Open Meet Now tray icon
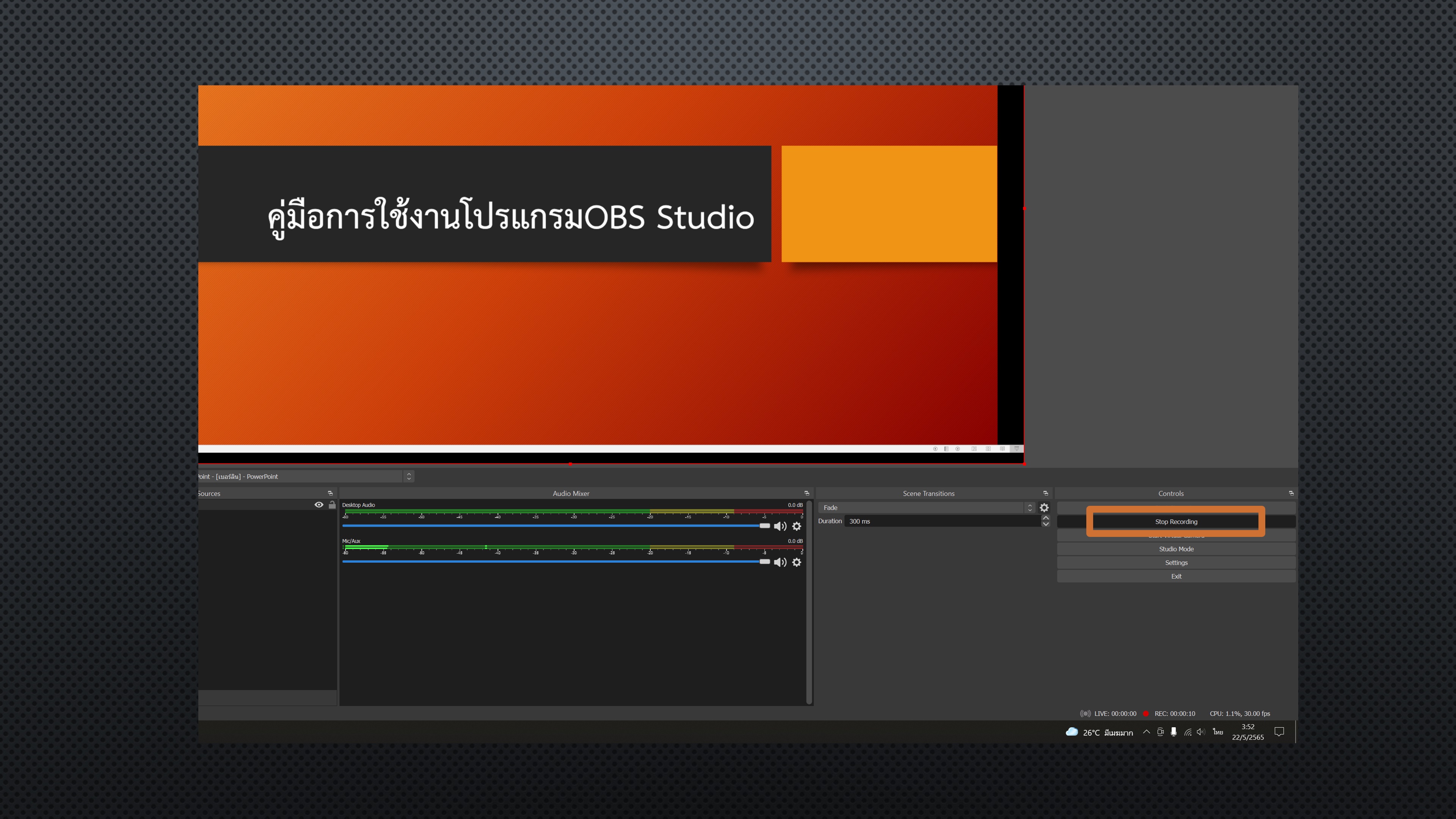The height and width of the screenshot is (819, 1456). pos(1160,732)
